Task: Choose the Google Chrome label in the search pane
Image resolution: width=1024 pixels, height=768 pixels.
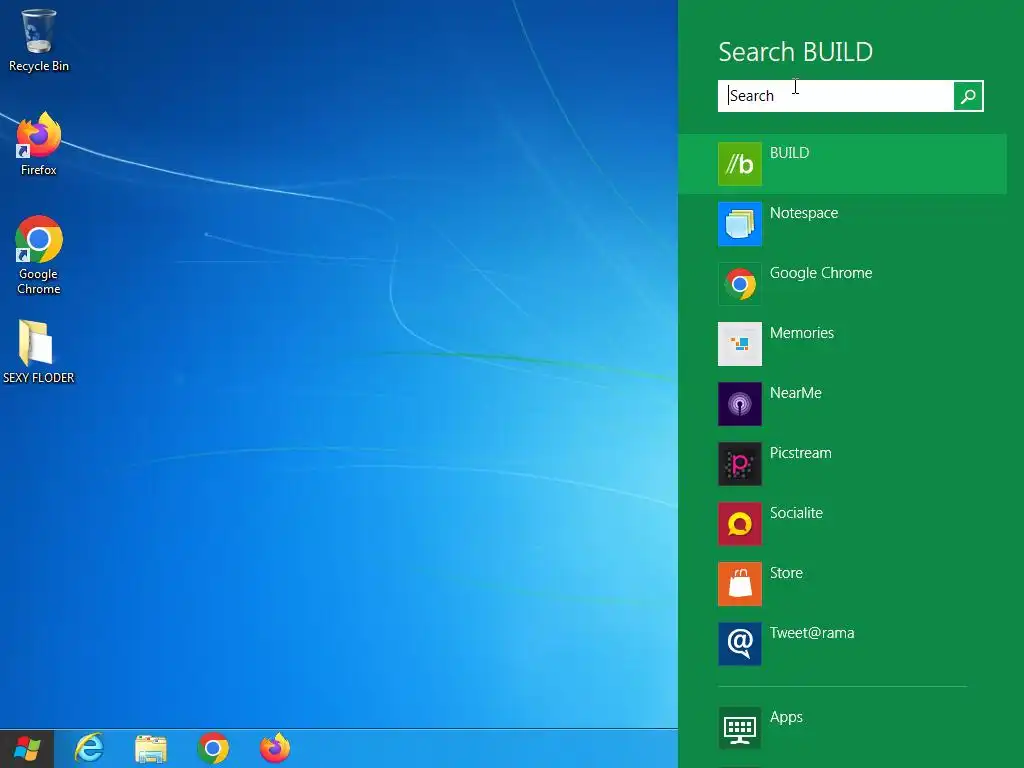Action: [821, 273]
